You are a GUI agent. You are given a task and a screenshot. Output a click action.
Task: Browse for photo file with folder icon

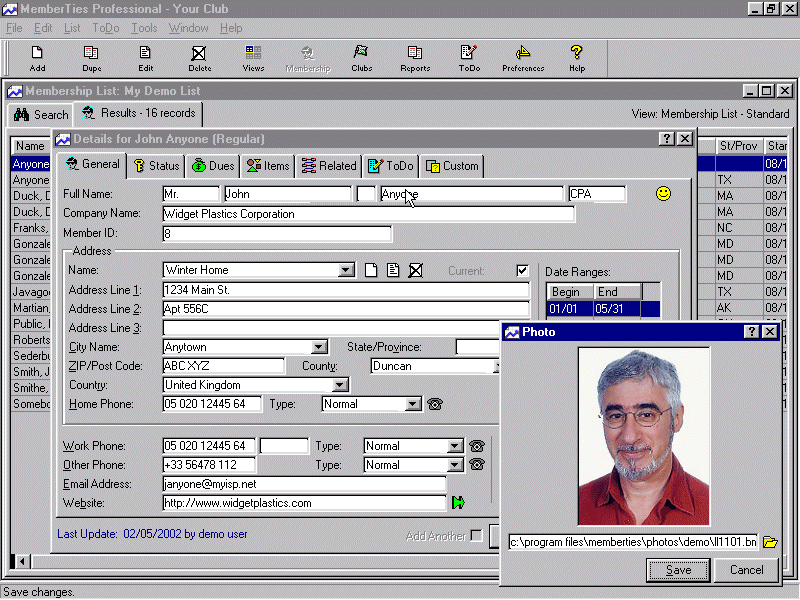point(770,542)
